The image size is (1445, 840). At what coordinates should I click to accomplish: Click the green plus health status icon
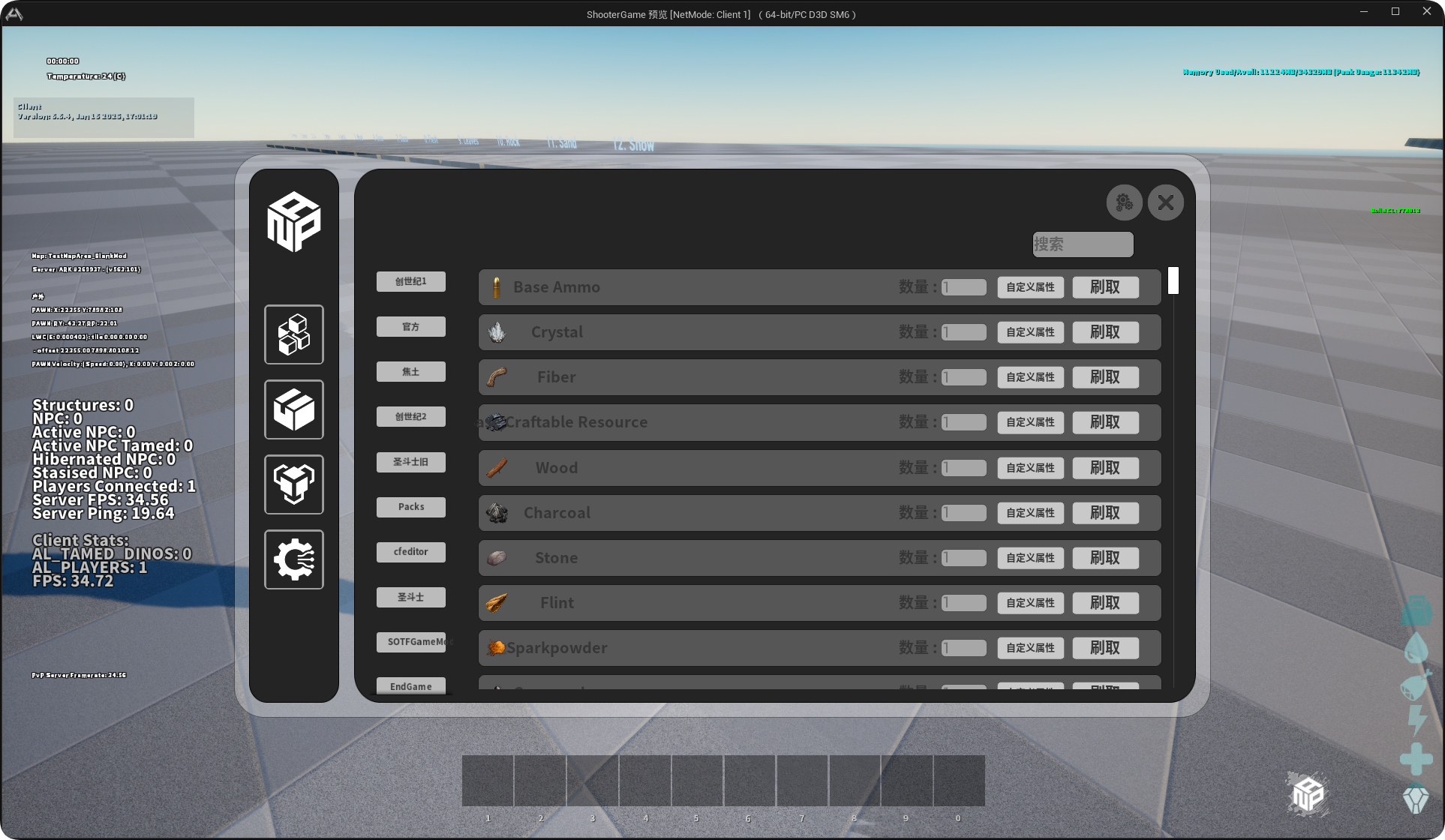[1416, 759]
